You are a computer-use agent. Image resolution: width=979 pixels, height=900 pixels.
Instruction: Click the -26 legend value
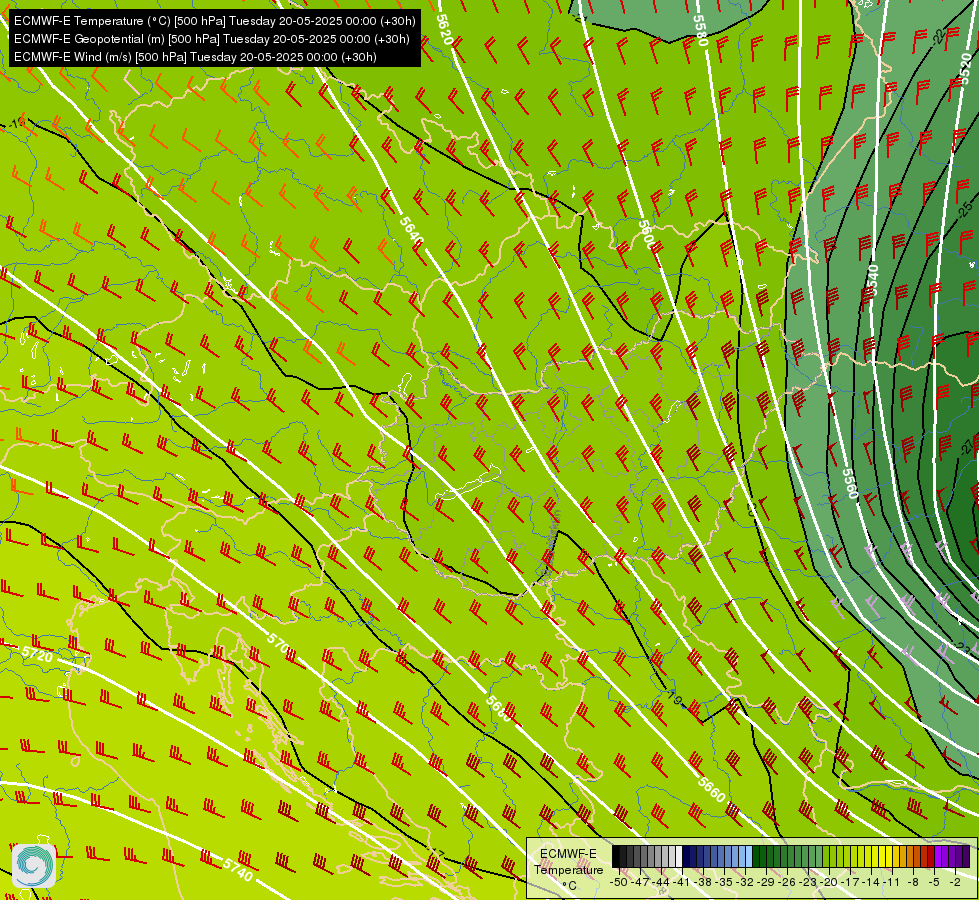(x=789, y=882)
